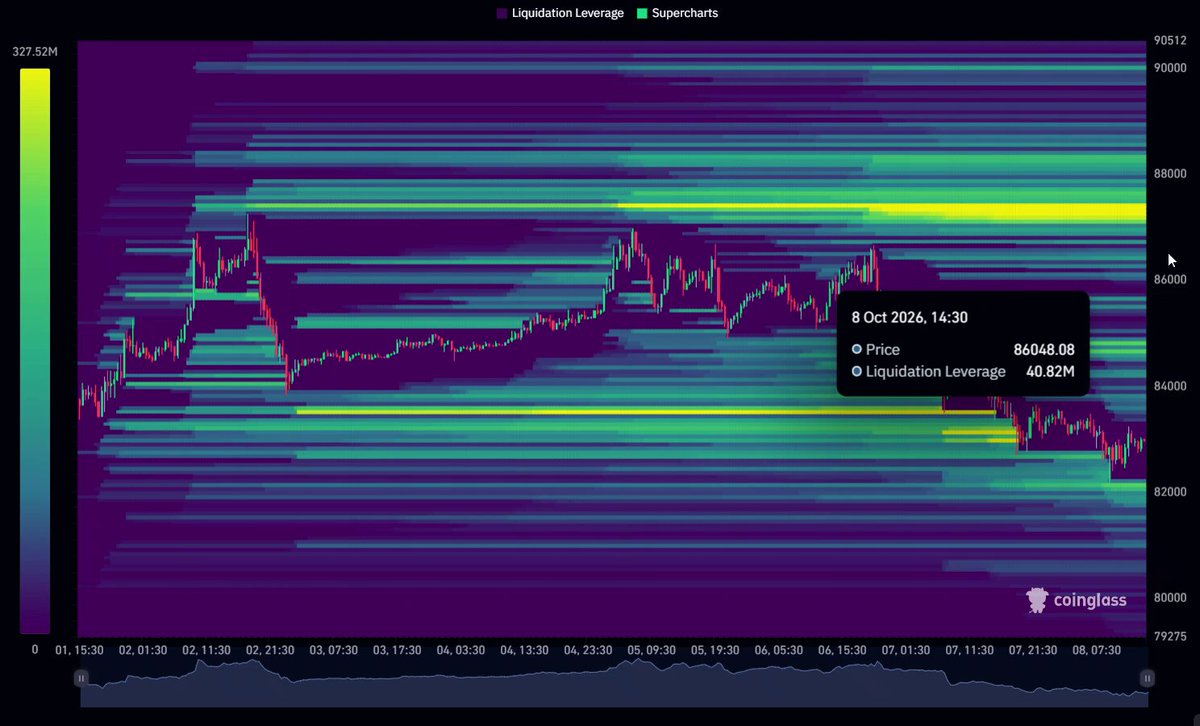Click the right handle of the time range slider
Image resolution: width=1200 pixels, height=726 pixels.
pyautogui.click(x=1147, y=678)
